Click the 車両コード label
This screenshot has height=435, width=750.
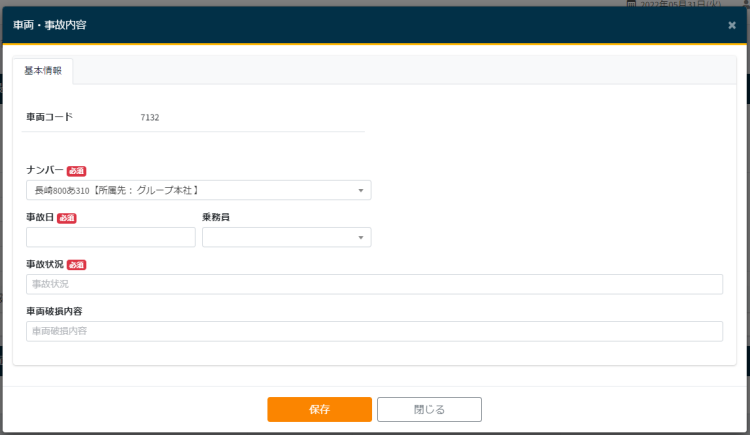[49, 117]
